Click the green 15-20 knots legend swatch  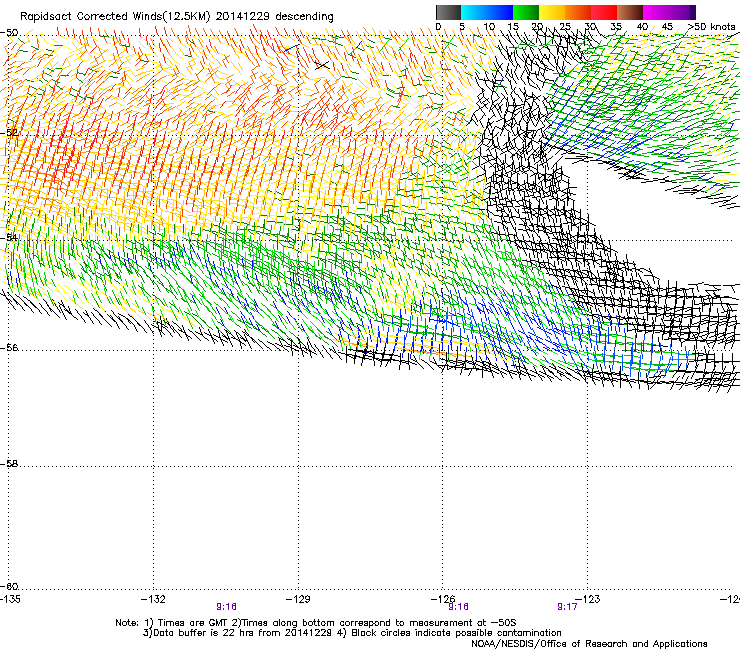click(526, 12)
